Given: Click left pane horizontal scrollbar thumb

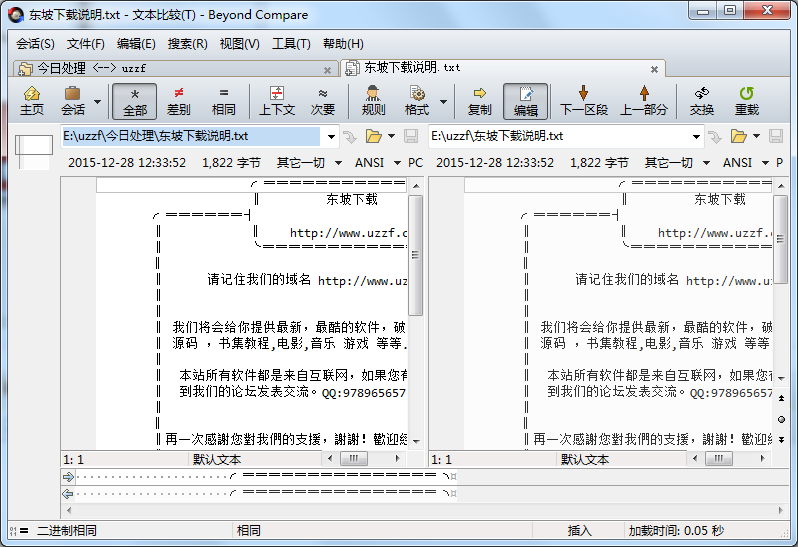Looking at the screenshot, I should (x=354, y=458).
